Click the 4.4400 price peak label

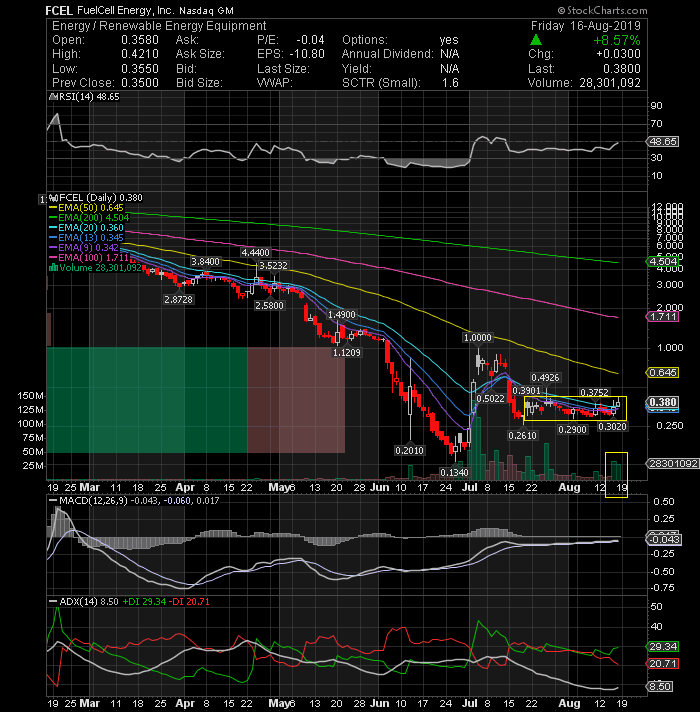point(256,252)
